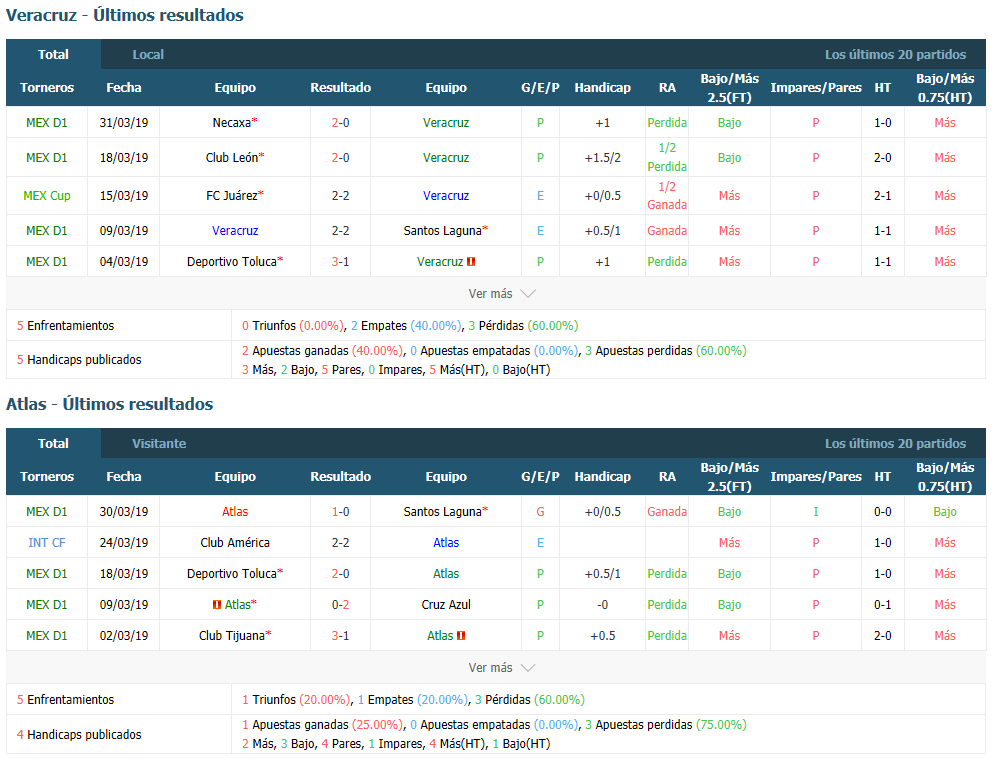Image resolution: width=992 pixels, height=759 pixels.
Task: Open Club Tijuana team link
Action: [x=232, y=636]
